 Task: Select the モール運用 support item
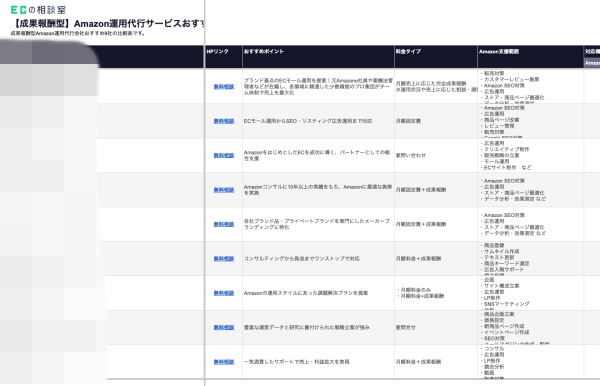(495, 161)
